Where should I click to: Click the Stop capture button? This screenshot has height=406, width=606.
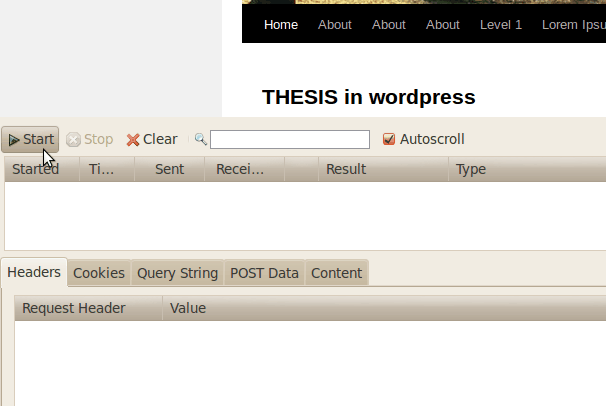[90, 139]
